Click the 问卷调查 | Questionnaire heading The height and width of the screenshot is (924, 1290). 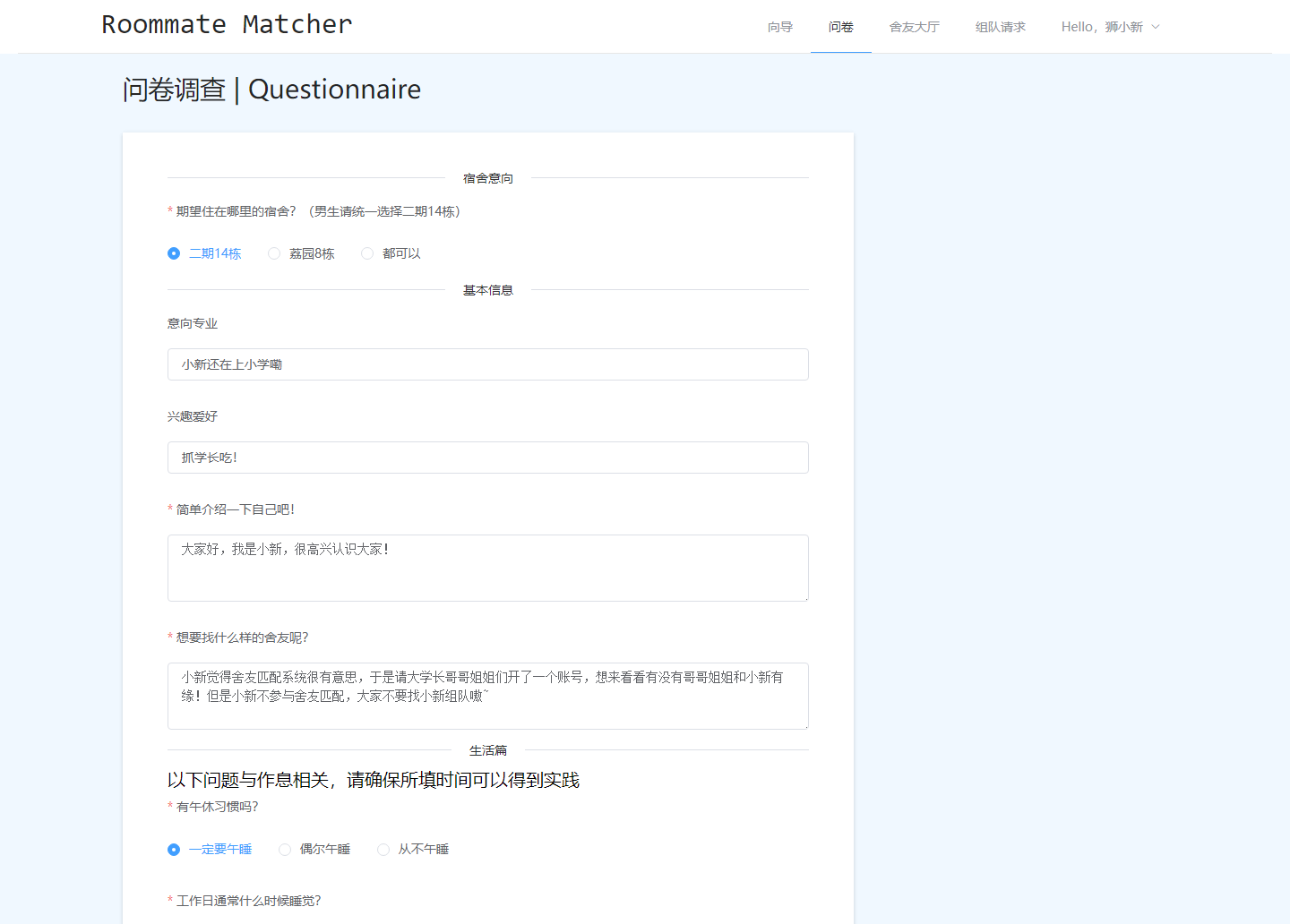tap(271, 90)
